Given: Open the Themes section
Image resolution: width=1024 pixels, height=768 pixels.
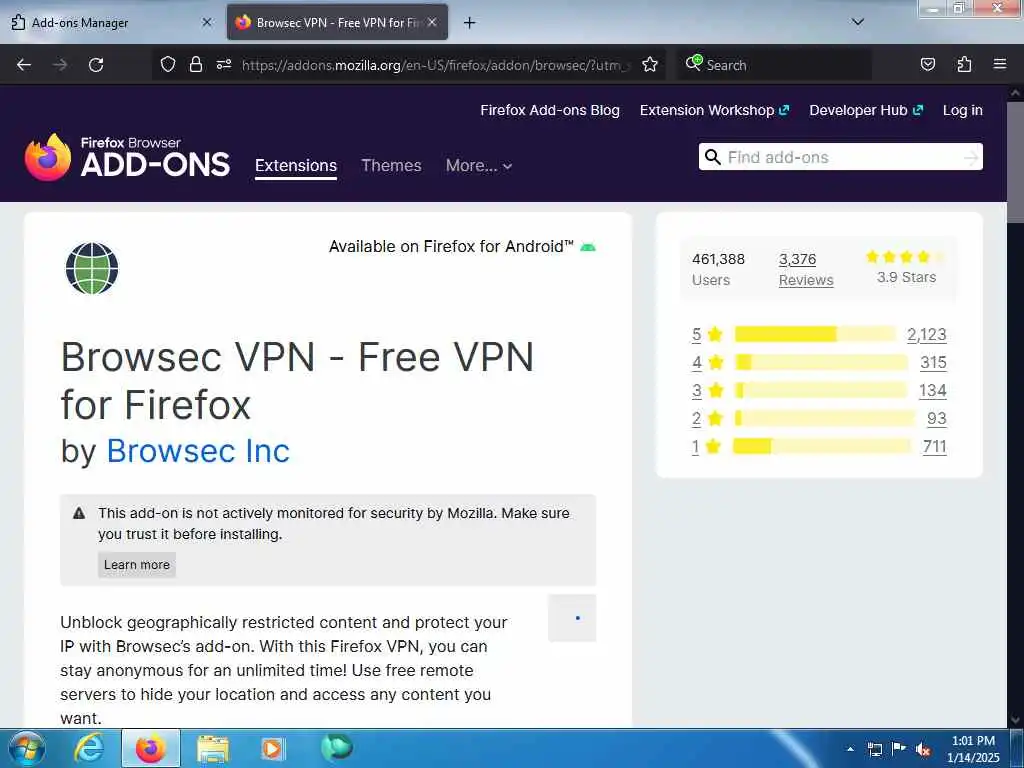Looking at the screenshot, I should 391,165.
